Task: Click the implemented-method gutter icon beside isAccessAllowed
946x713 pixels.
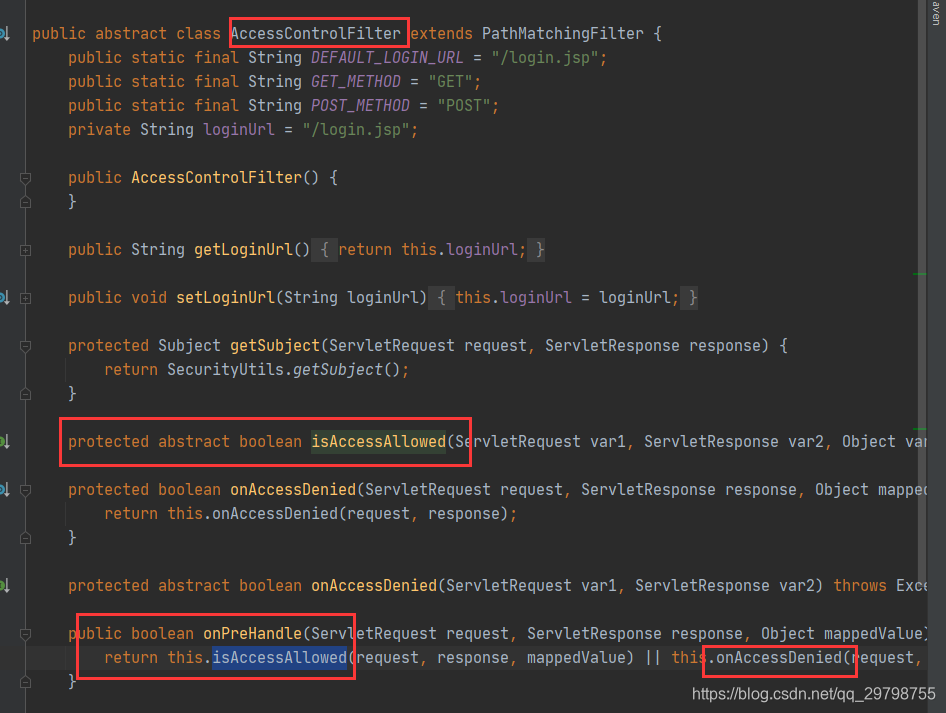Action: point(5,442)
